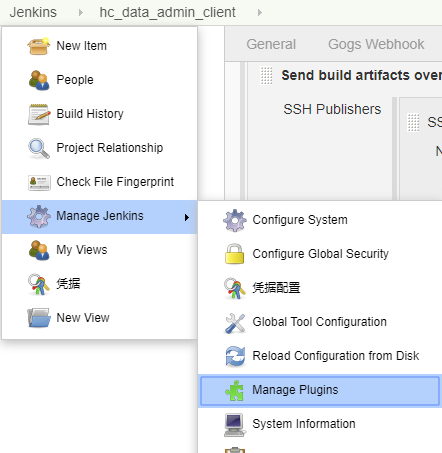Switch to the Gogs Webhook tab

point(376,44)
